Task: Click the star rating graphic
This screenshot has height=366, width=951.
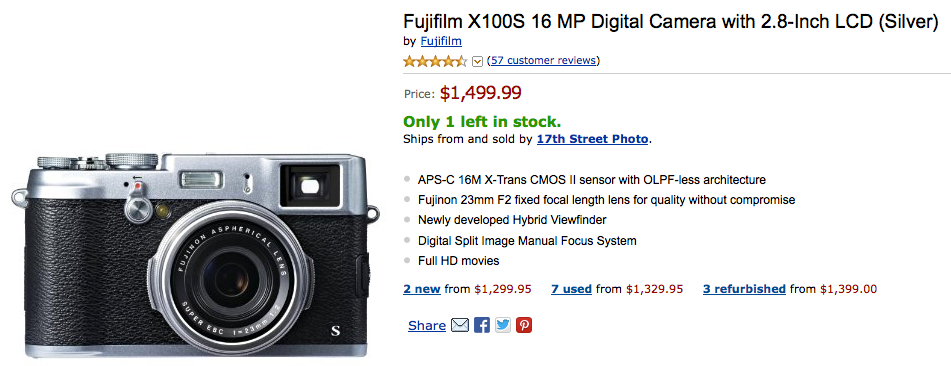Action: click(435, 61)
